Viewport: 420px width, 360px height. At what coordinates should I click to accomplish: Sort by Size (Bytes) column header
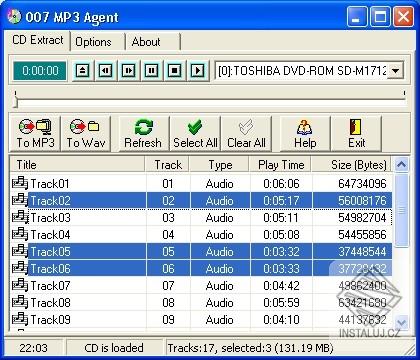pyautogui.click(x=352, y=165)
